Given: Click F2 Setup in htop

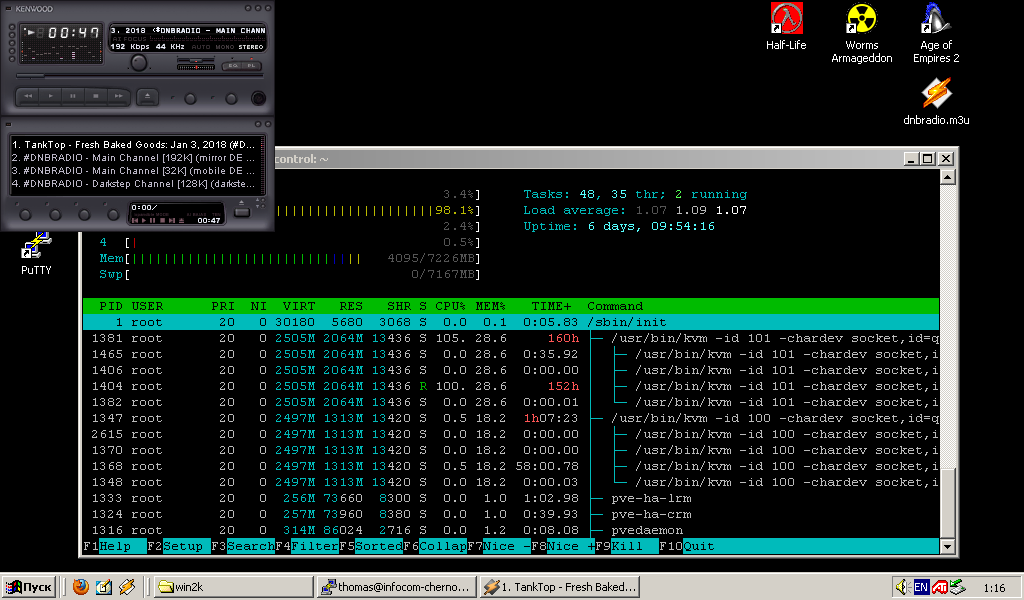Looking at the screenshot, I should 179,546.
